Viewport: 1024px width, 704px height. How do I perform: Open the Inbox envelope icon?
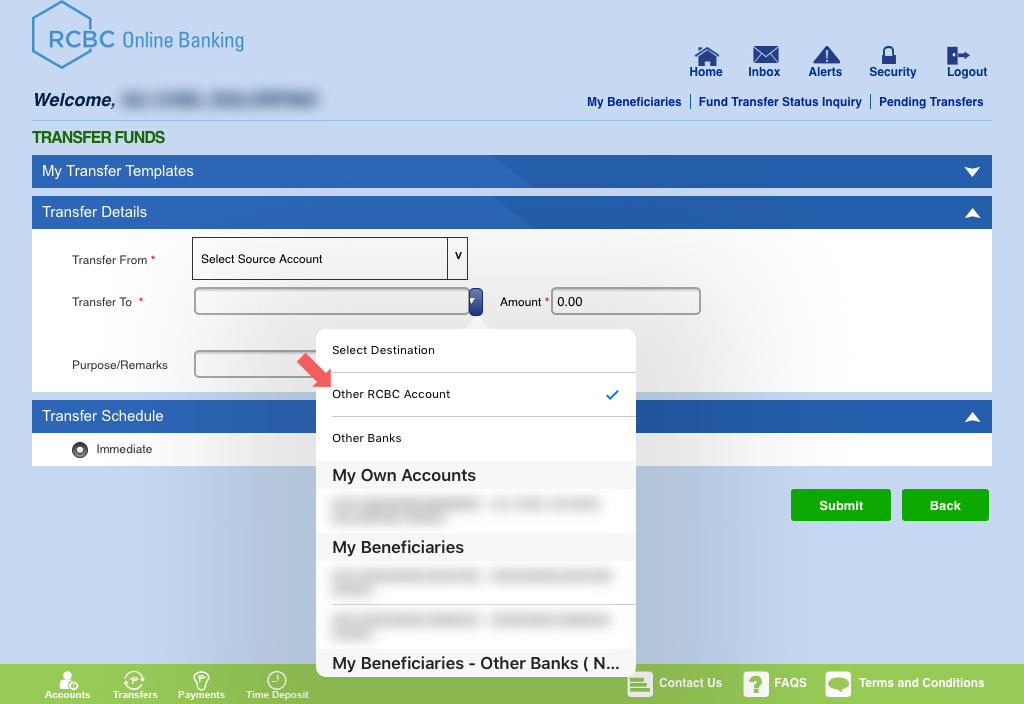(x=765, y=54)
